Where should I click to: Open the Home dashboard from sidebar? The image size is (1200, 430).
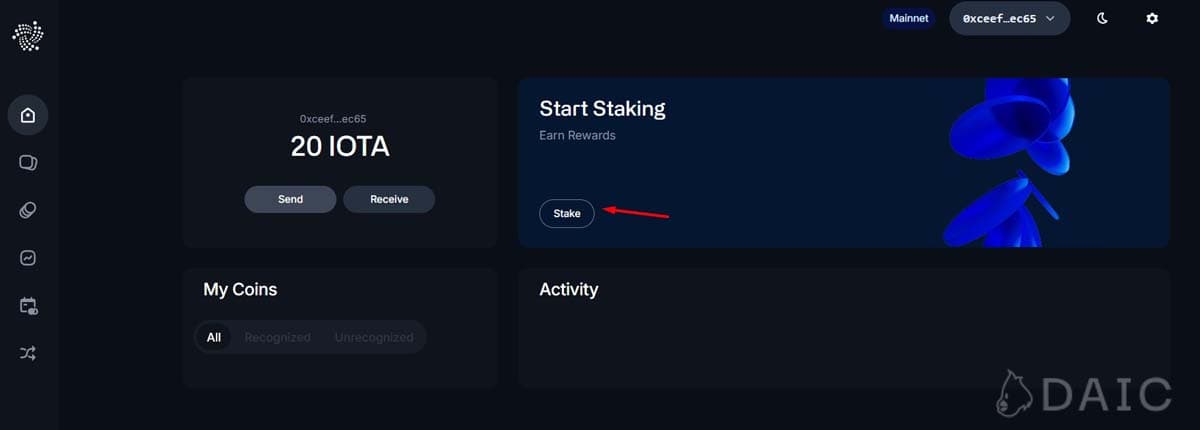pos(28,115)
